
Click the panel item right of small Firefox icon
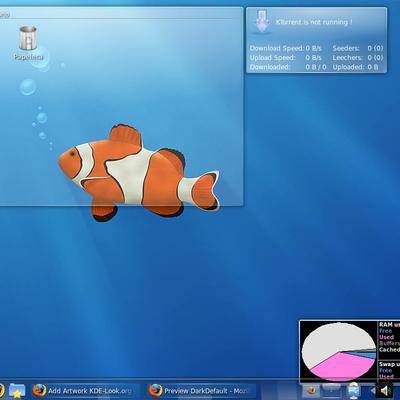(x=332, y=390)
